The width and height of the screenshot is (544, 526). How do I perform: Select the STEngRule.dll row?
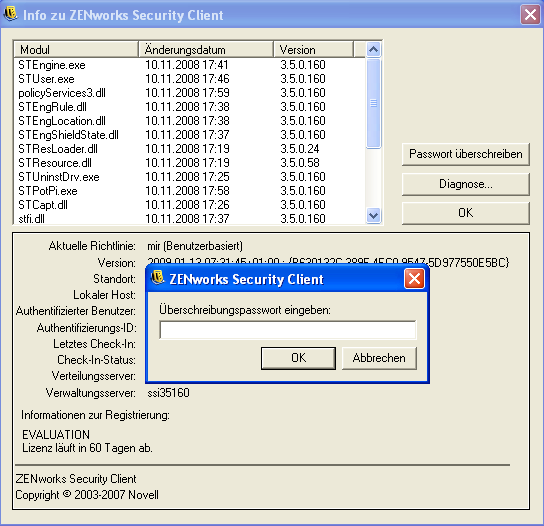(x=189, y=107)
